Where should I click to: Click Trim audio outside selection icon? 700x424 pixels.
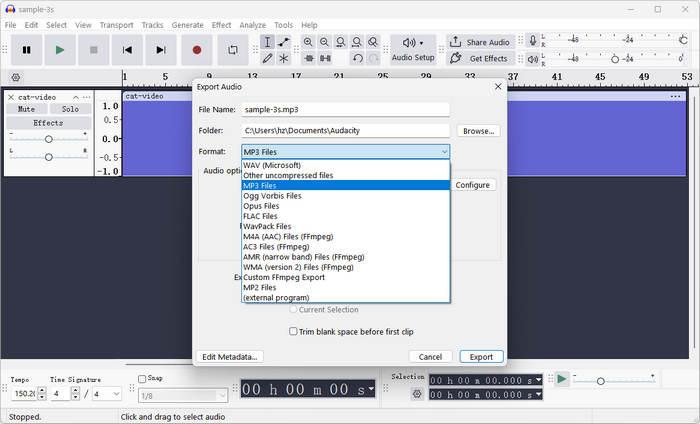[x=309, y=58]
